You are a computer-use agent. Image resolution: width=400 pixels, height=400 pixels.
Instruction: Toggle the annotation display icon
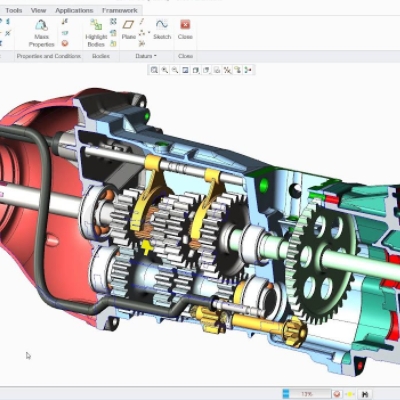tap(238, 70)
